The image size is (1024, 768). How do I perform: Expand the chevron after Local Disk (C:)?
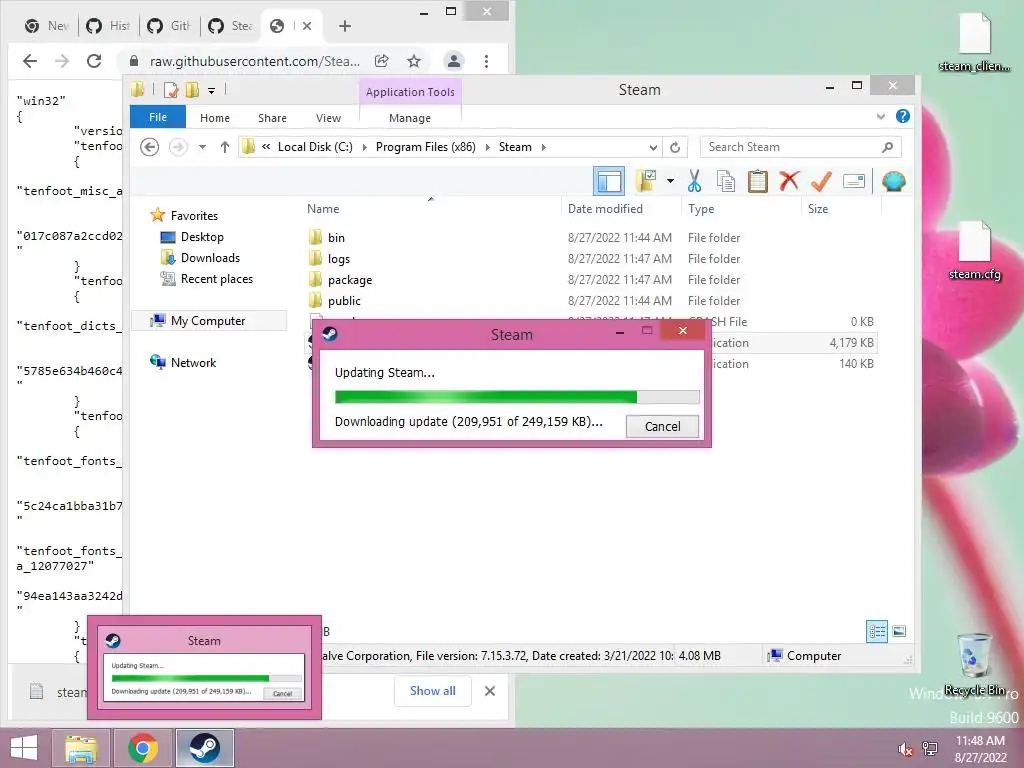coord(364,147)
